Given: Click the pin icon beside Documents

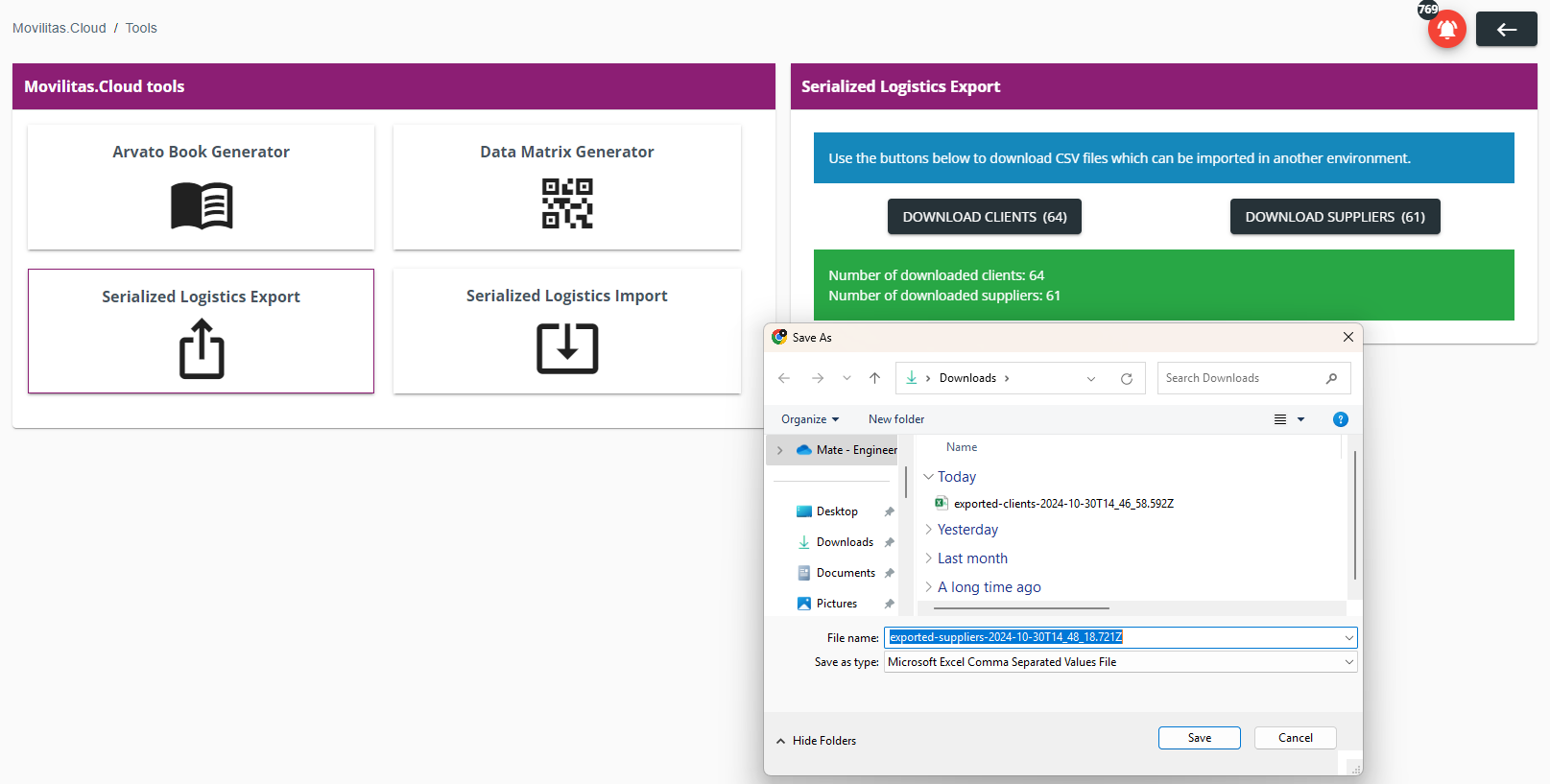Looking at the screenshot, I should point(889,573).
